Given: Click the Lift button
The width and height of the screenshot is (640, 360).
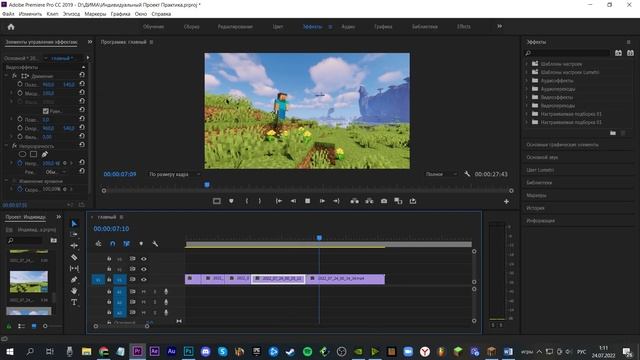Looking at the screenshot, I should pos(355,201).
